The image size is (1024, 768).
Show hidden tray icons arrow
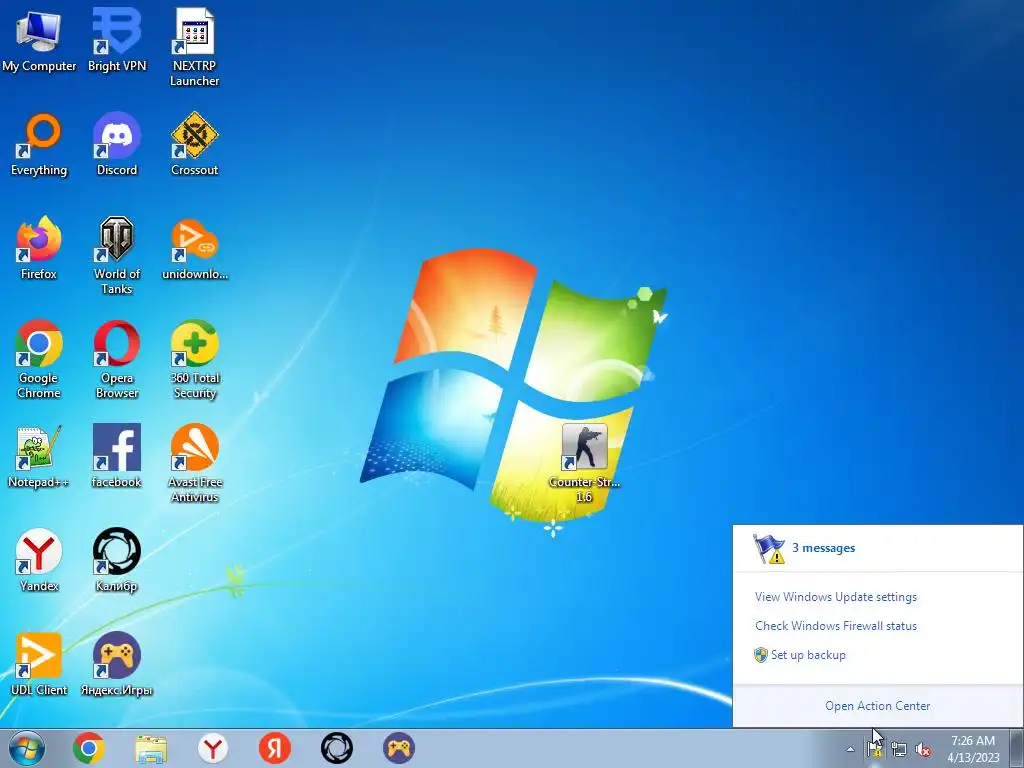[x=850, y=750]
